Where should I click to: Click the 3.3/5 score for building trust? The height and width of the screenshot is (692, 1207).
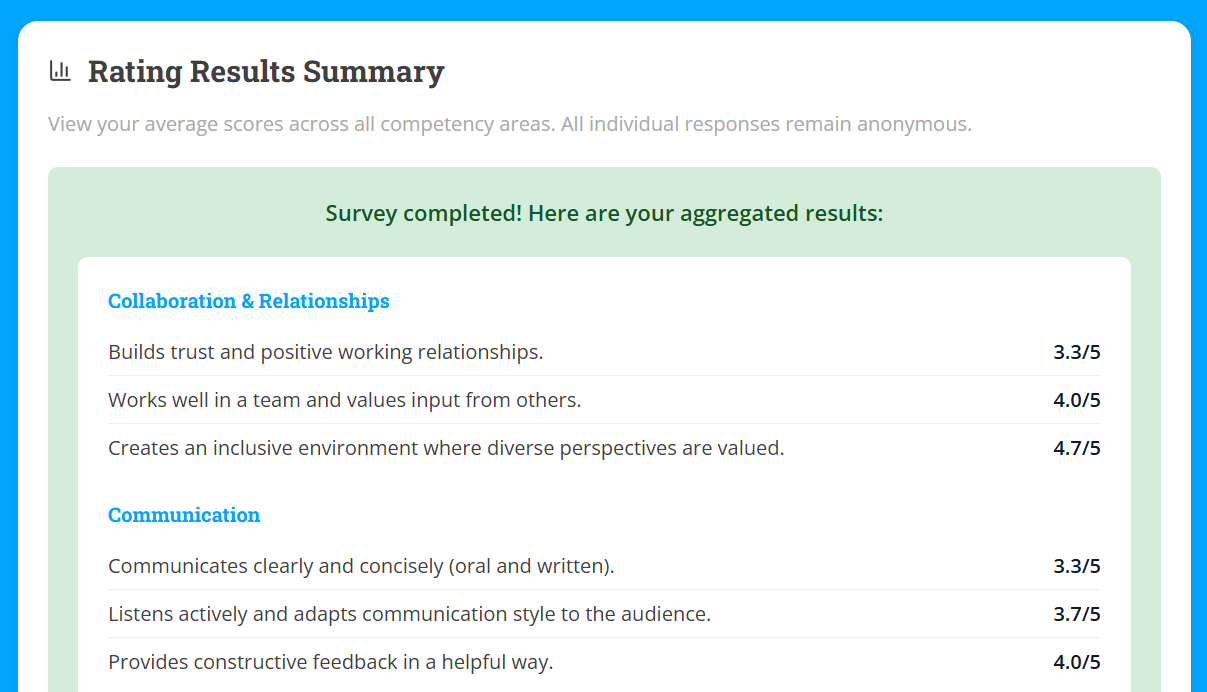pyautogui.click(x=1075, y=351)
